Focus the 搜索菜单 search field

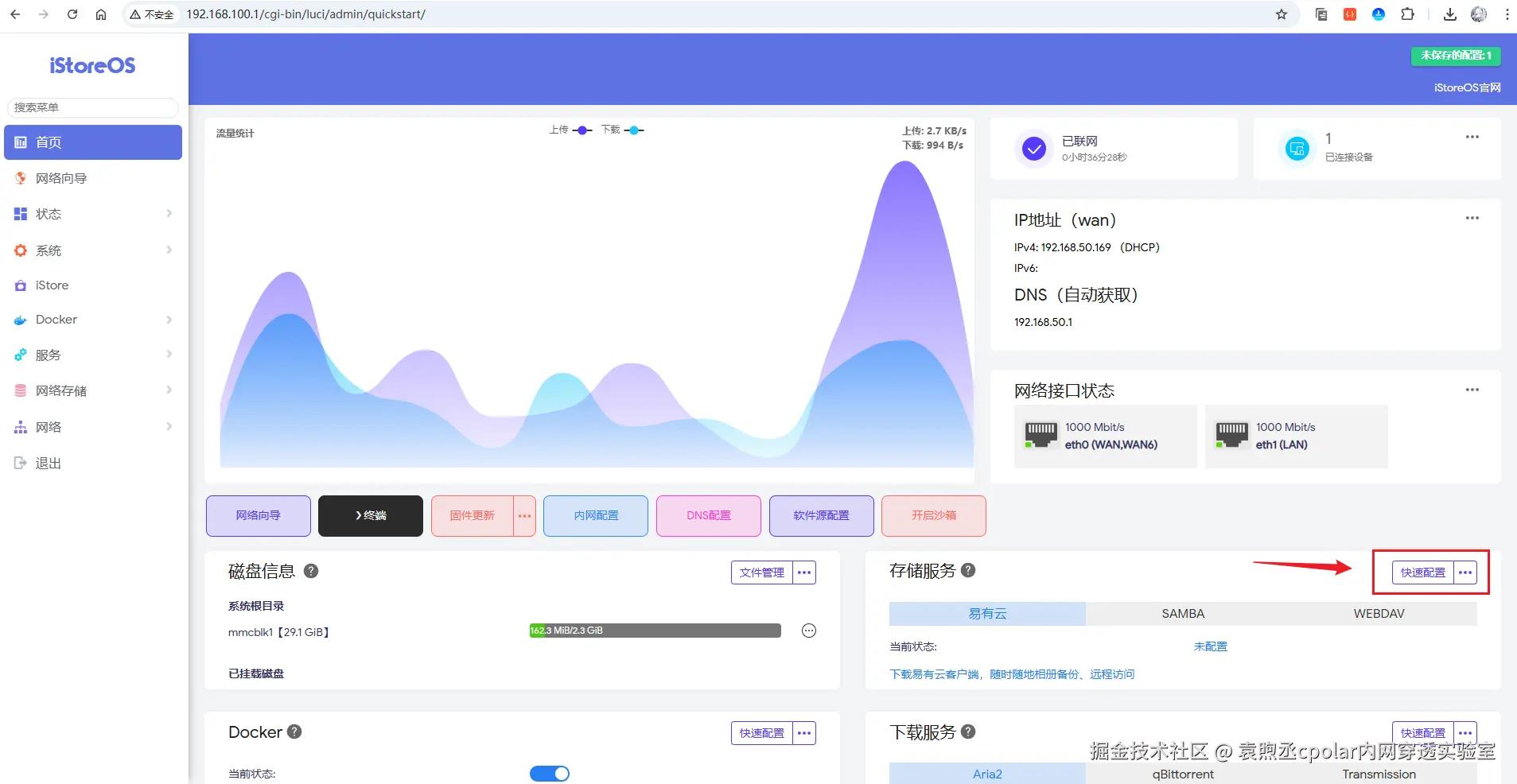[93, 107]
